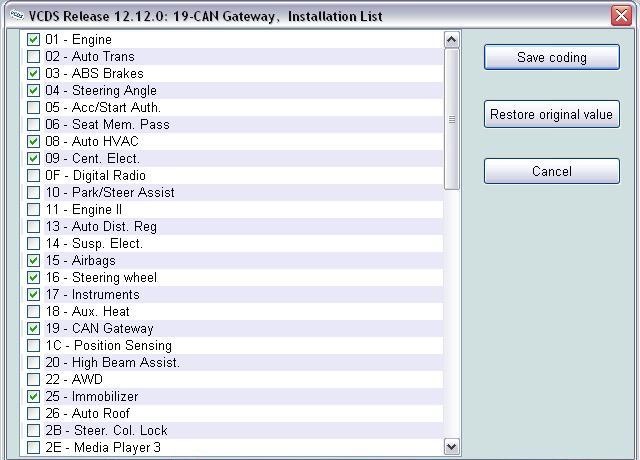
Task: Toggle 04 - Steering Angle checkbox
Action: tap(33, 91)
